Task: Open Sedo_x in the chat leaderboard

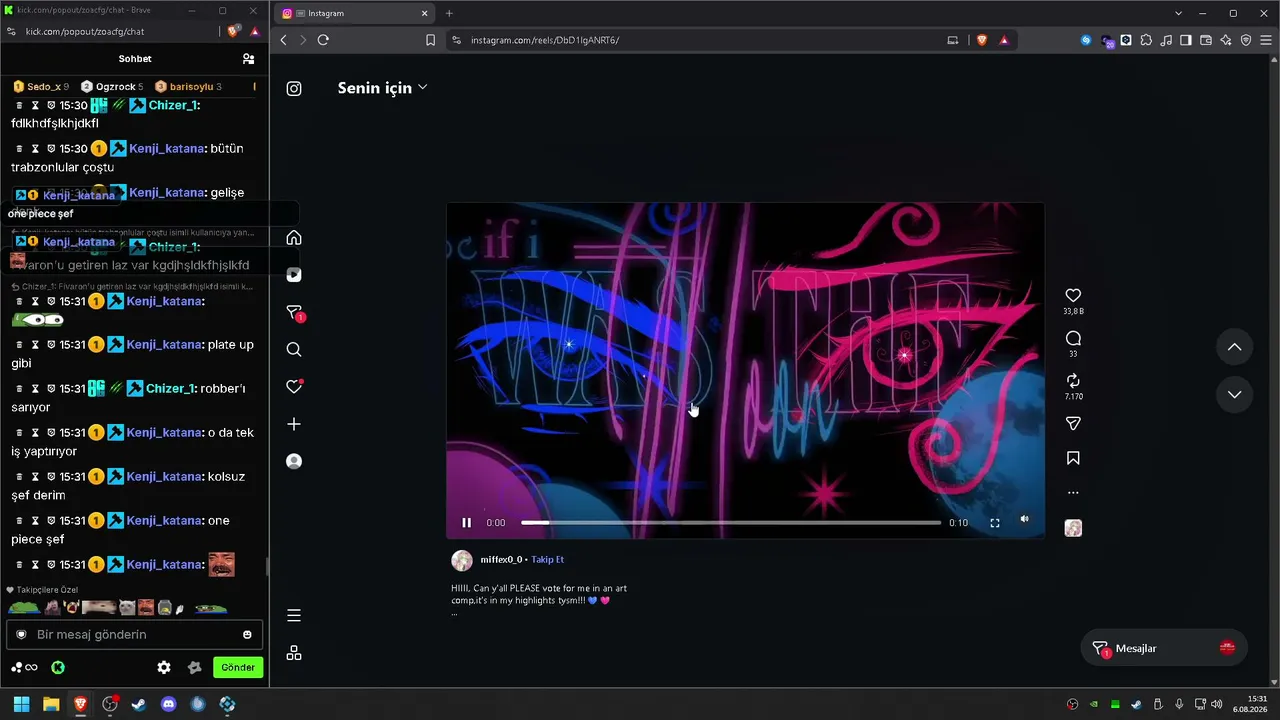Action: [41, 87]
